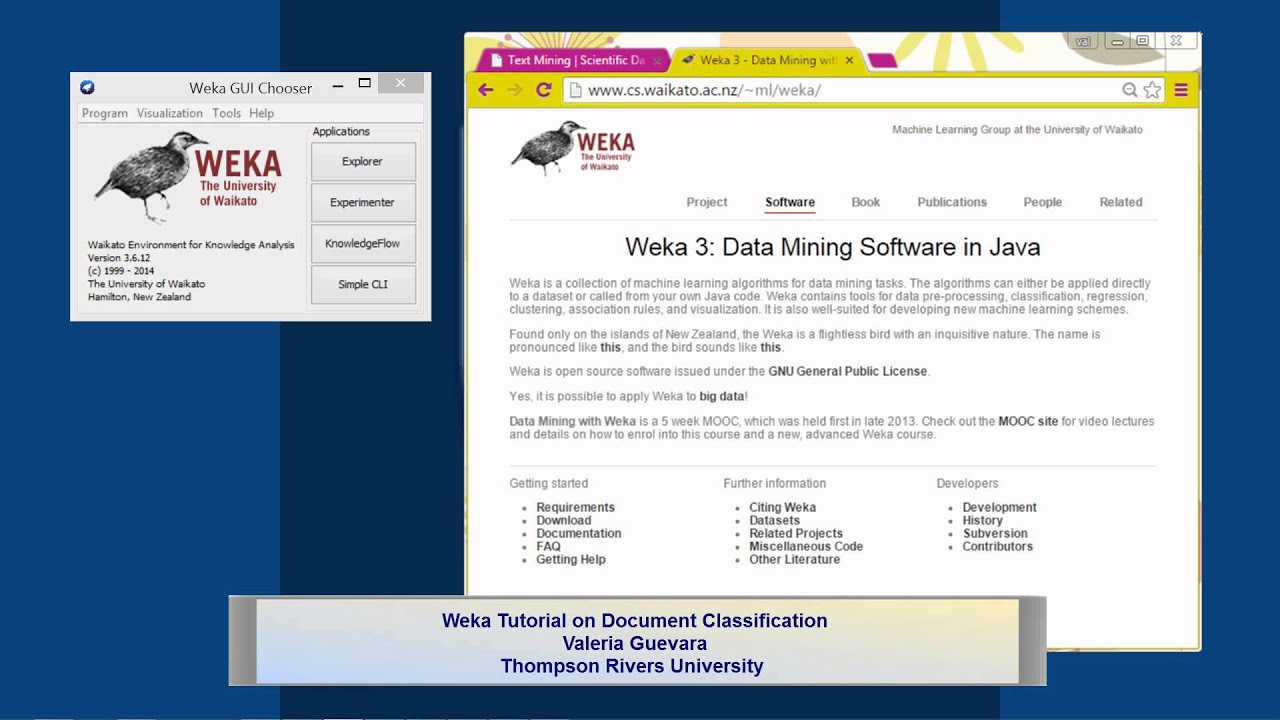Click the Software navigation link
Viewport: 1280px width, 720px height.
pyautogui.click(x=790, y=202)
